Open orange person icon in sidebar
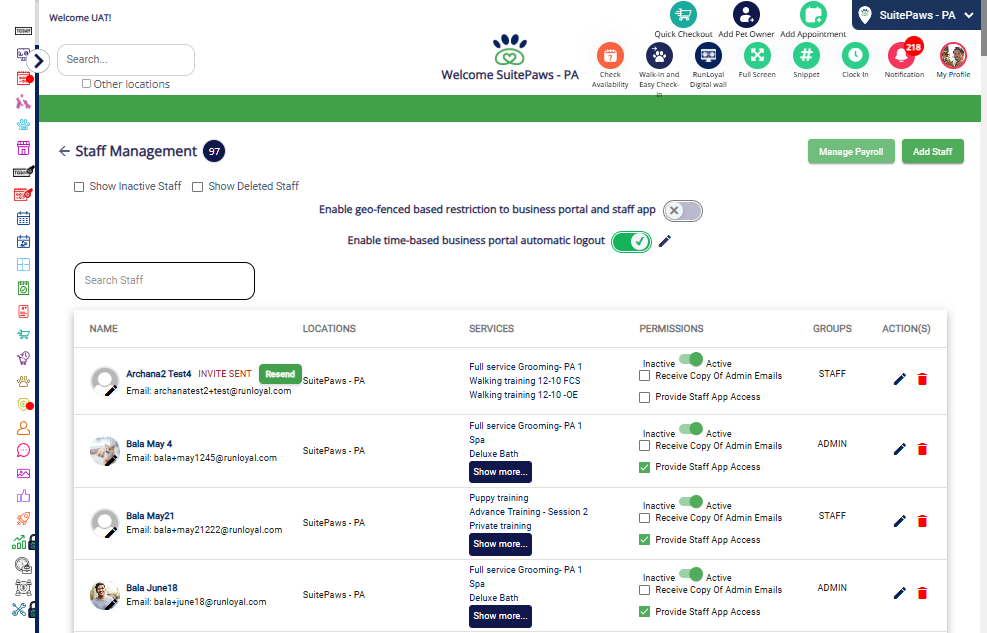This screenshot has width=987, height=633. (x=23, y=428)
